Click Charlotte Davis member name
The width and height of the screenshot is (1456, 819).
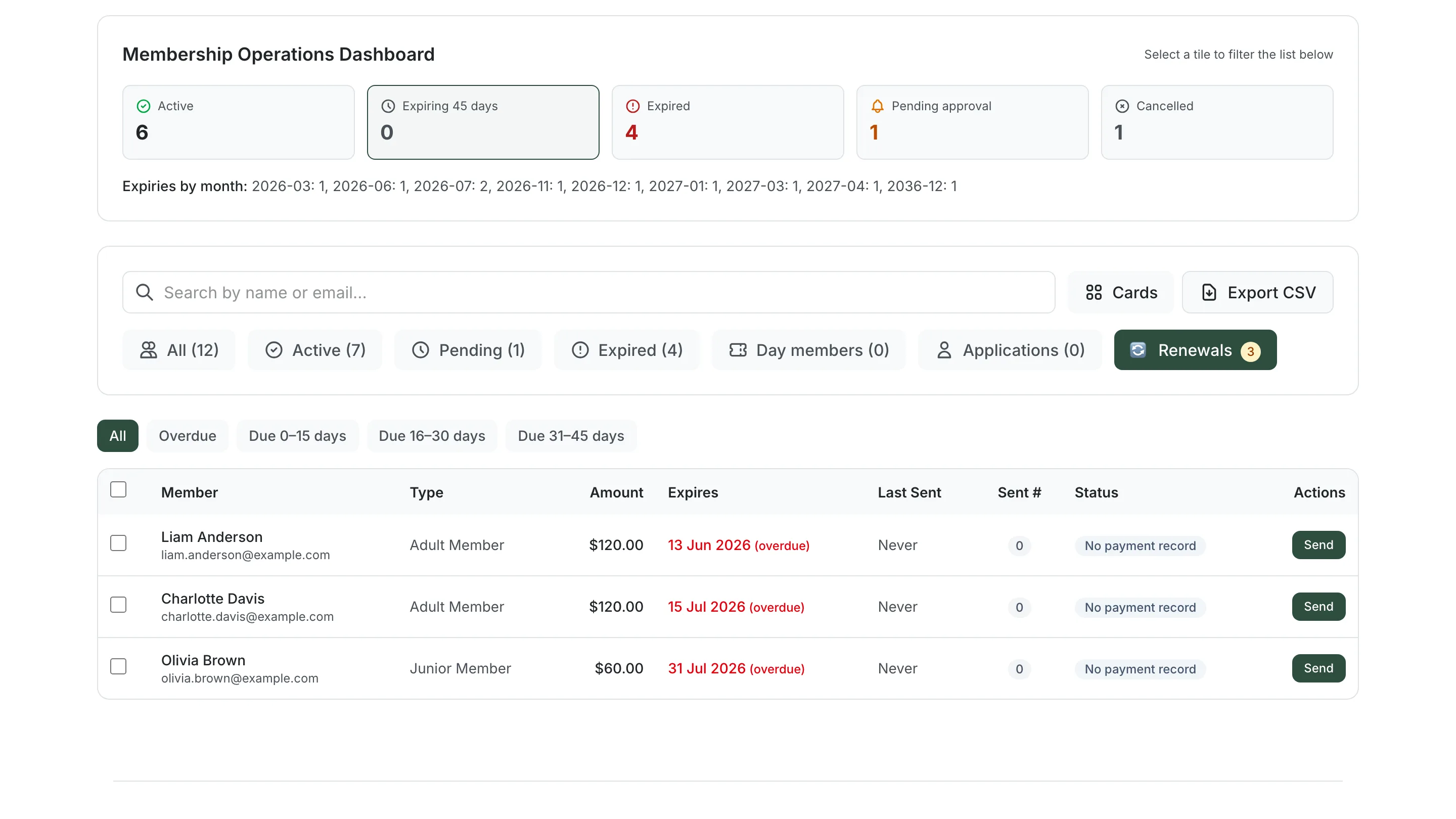[212, 599]
